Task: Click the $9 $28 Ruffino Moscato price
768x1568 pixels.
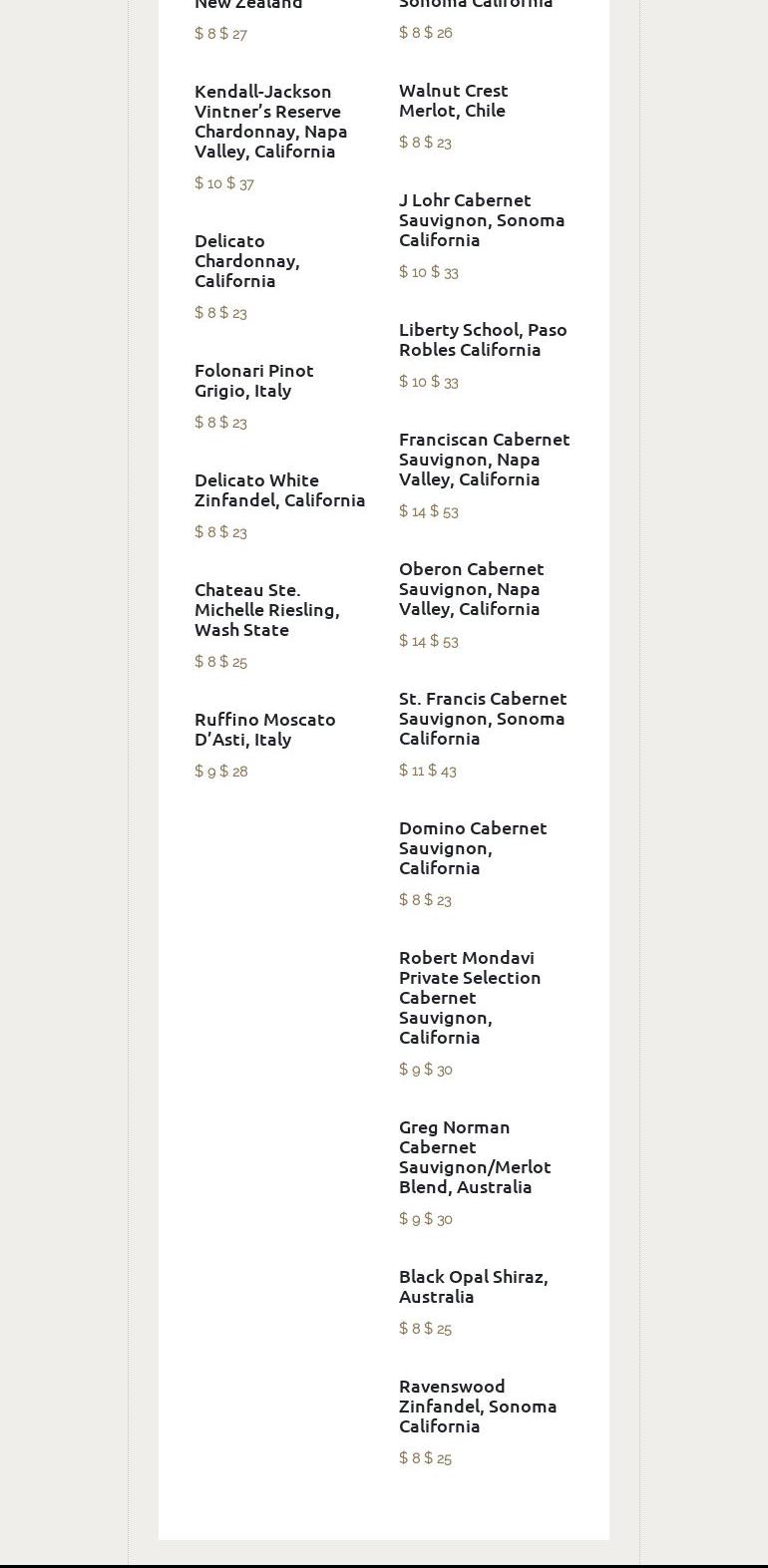Action: click(220, 772)
